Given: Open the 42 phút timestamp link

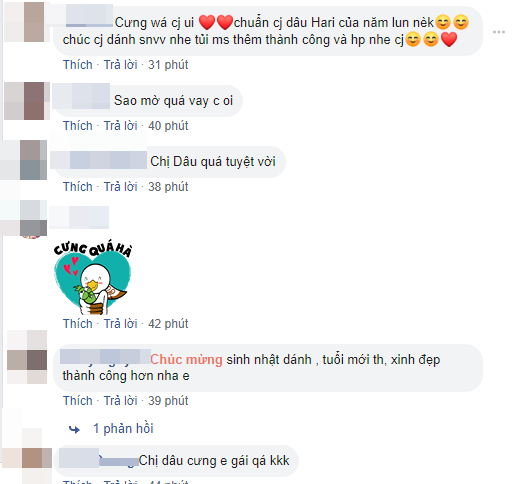Looking at the screenshot, I should tap(168, 324).
